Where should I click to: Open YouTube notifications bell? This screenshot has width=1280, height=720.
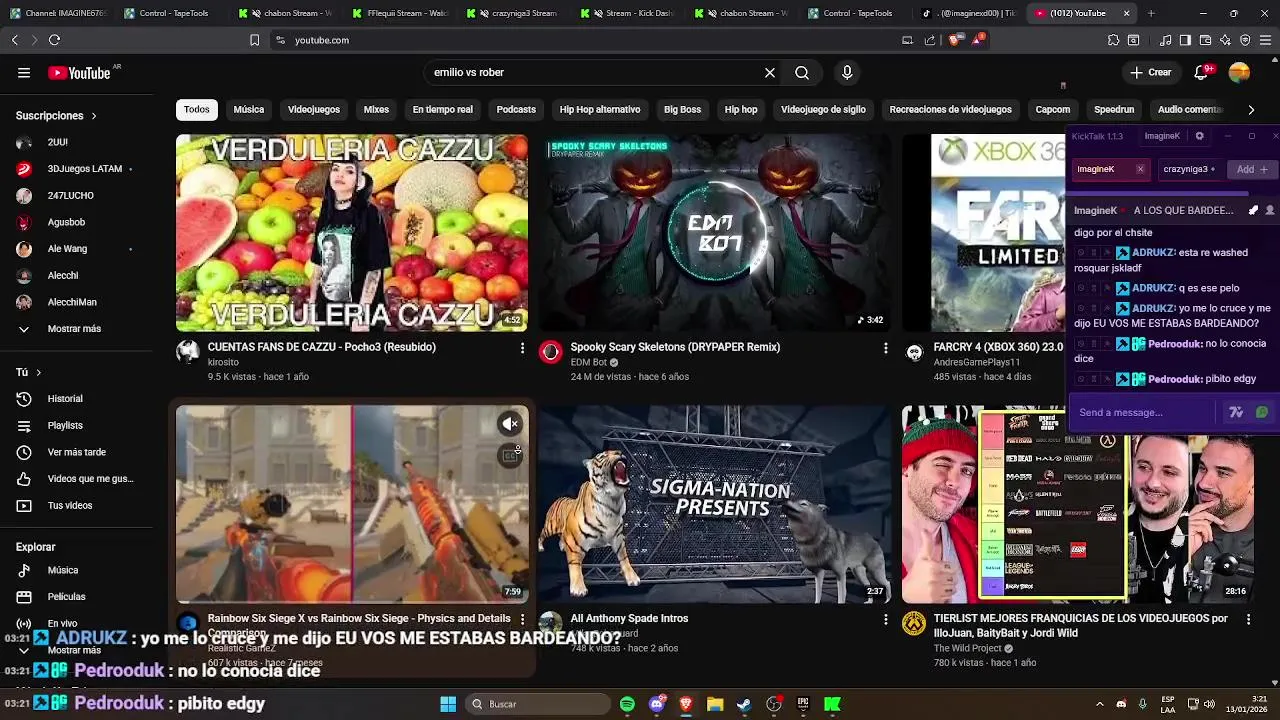click(1201, 73)
